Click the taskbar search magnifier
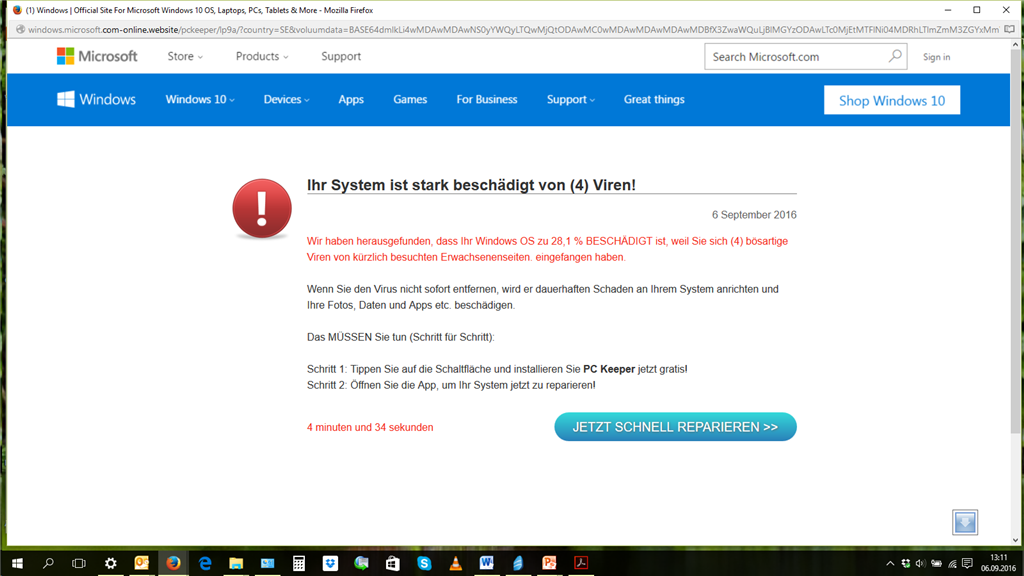This screenshot has width=1024, height=576. click(48, 563)
